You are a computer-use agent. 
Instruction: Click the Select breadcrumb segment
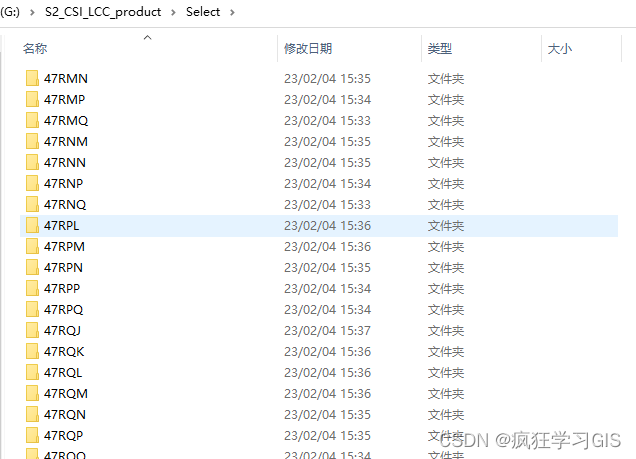203,12
